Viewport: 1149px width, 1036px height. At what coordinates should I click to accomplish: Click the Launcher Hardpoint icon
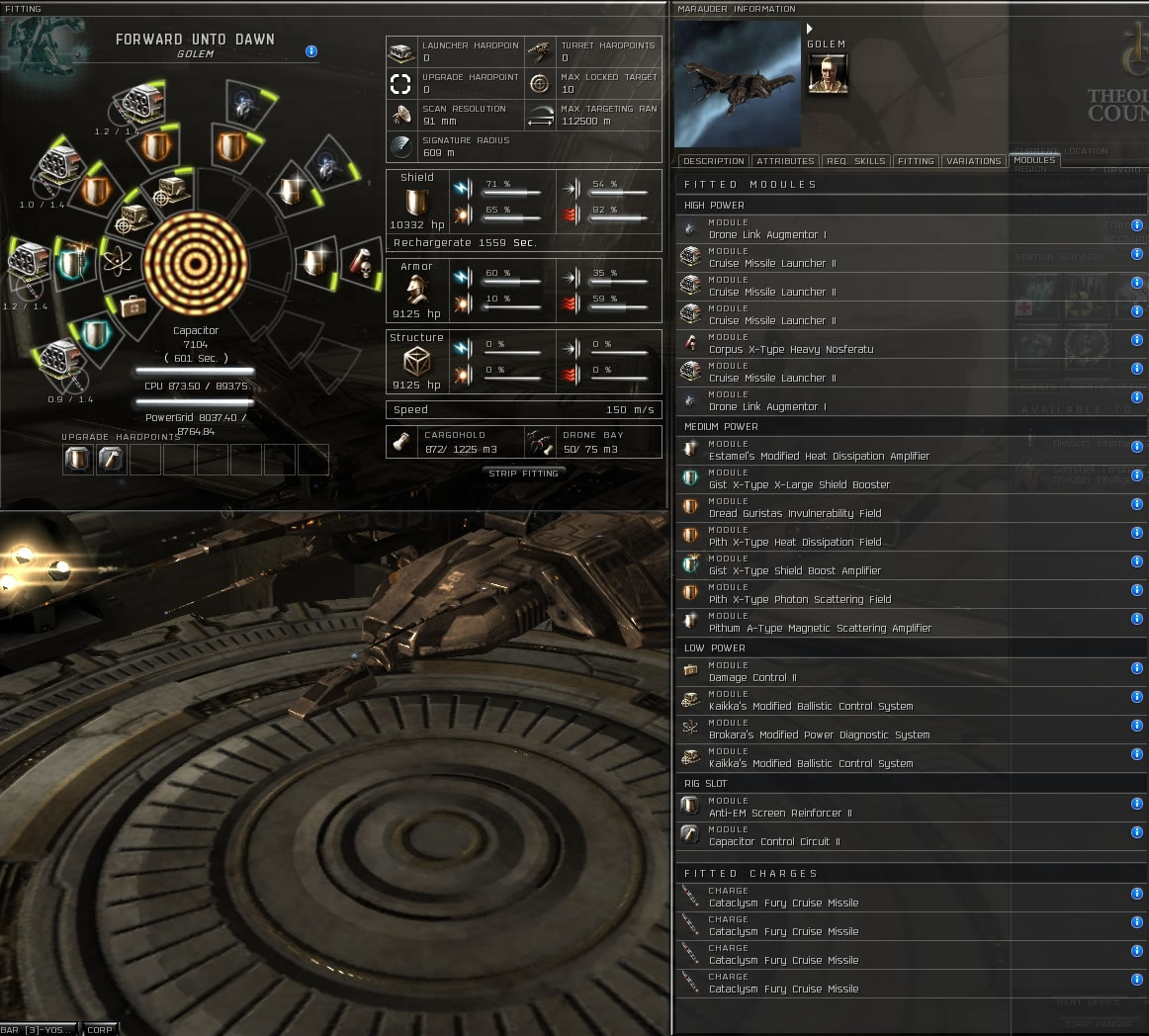coord(400,52)
